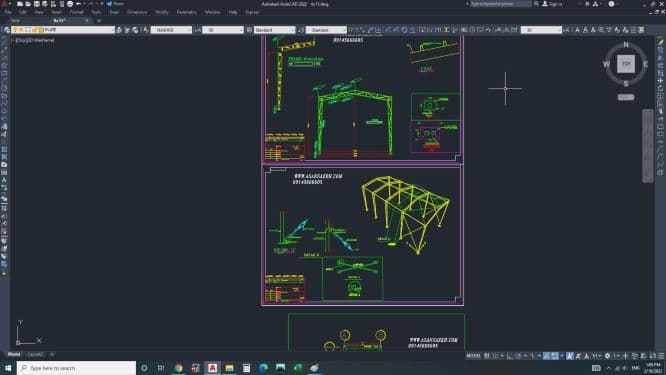The width and height of the screenshot is (666, 375).
Task: Click the Save As icon in quick access toolbar
Action: point(45,4)
